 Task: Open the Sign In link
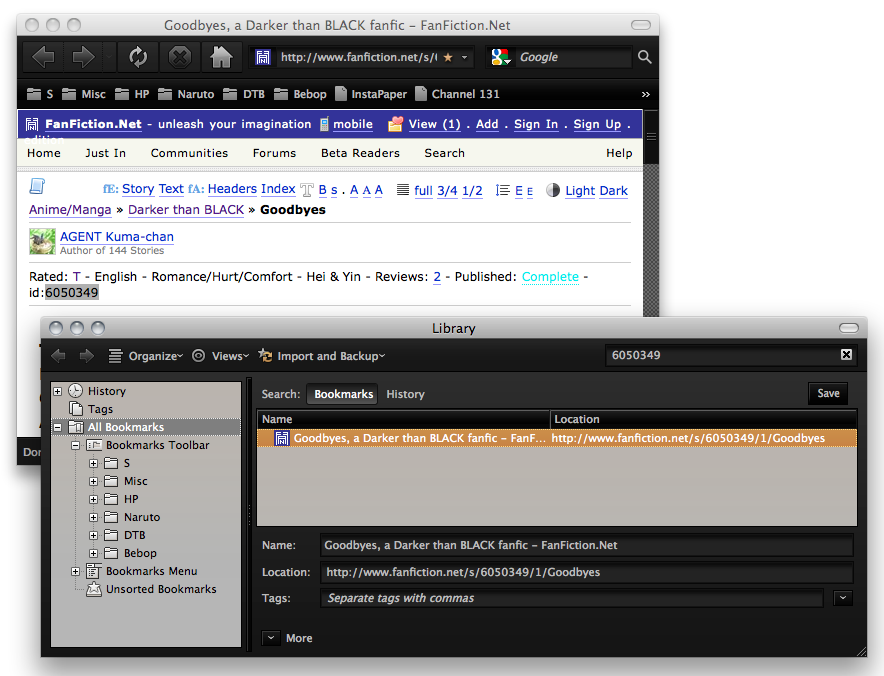tap(536, 124)
